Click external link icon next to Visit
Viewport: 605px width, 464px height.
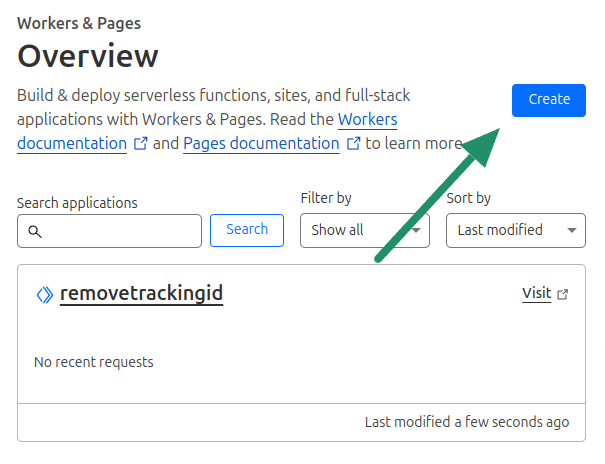pyautogui.click(x=563, y=294)
